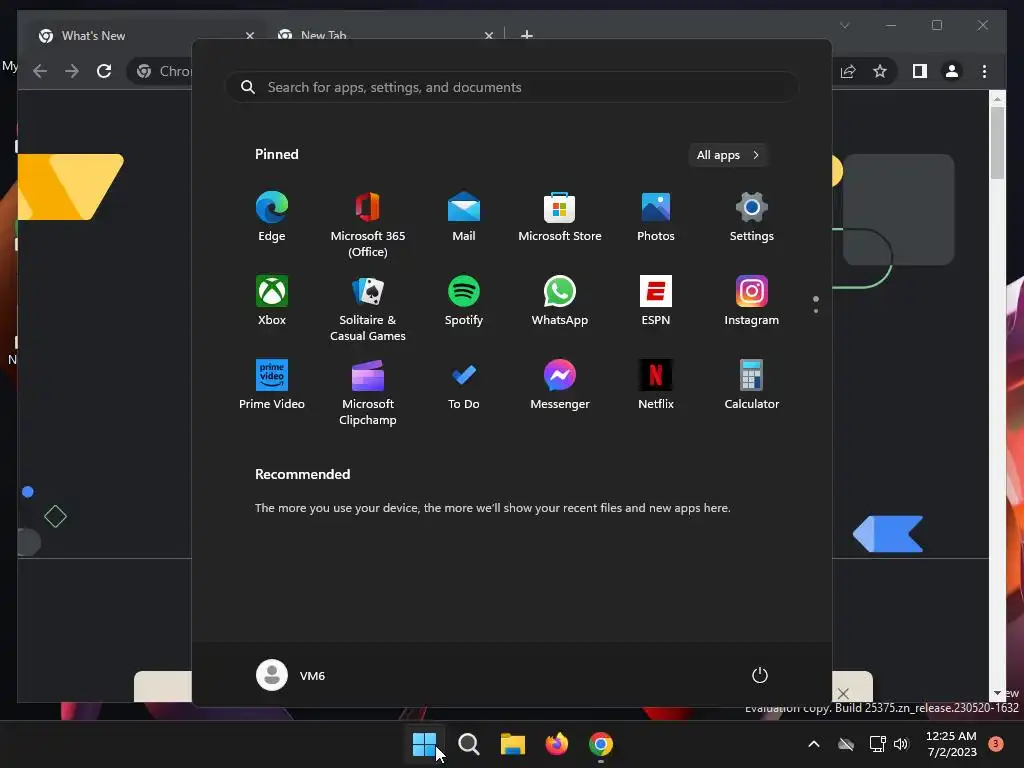Screen dimensions: 1024x768
Task: Launch the Xbox app
Action: [272, 300]
